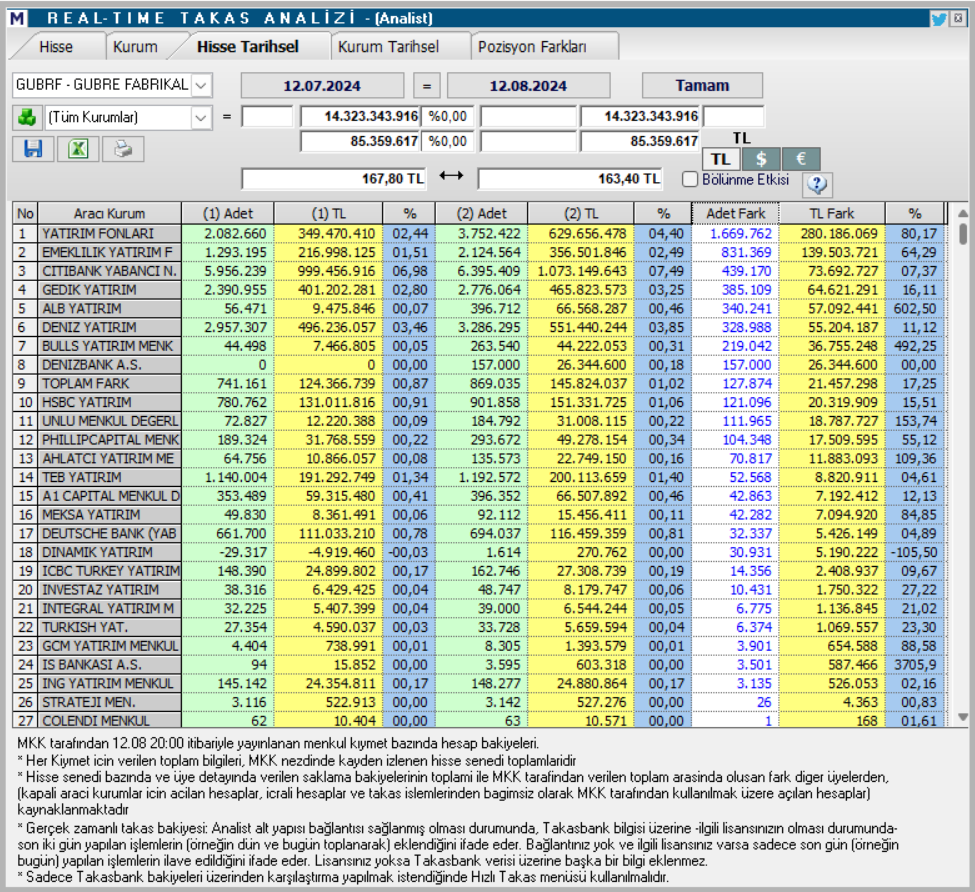
Task: Click the Save icon below the symbol selector
Action: tap(35, 150)
